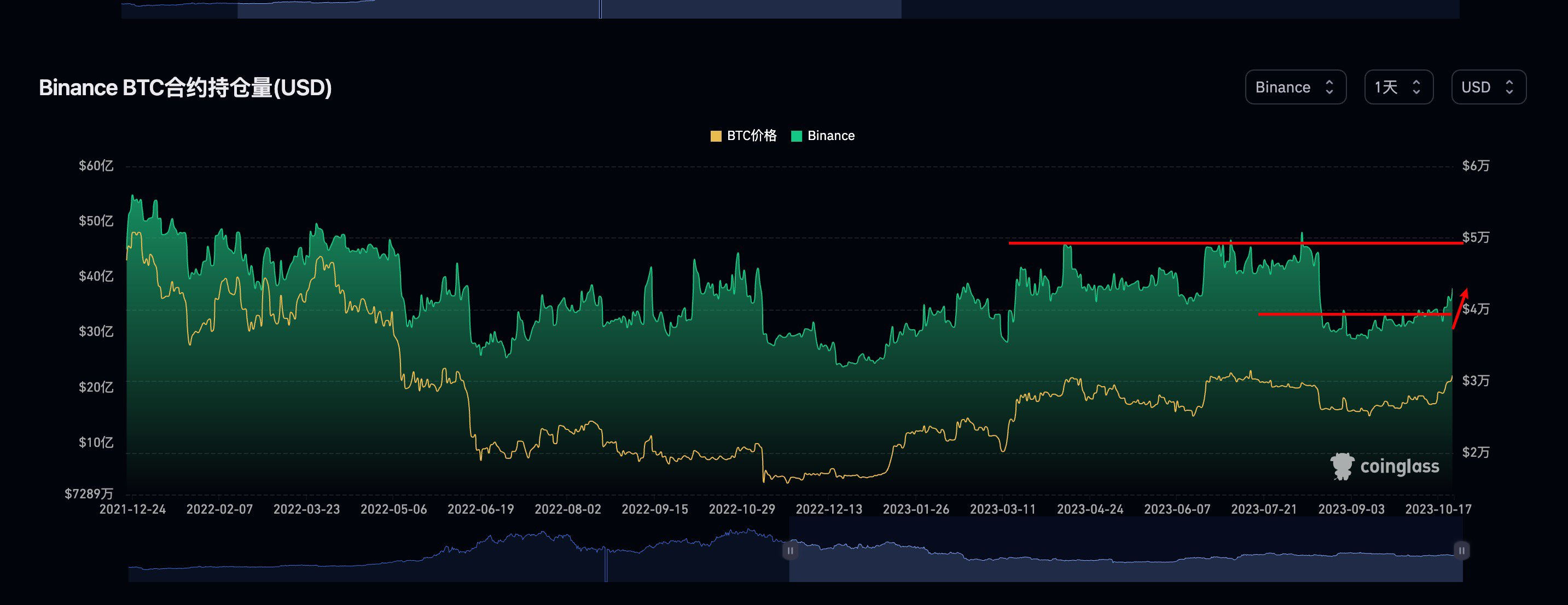Click the 2023-10-17 date label

1438,509
